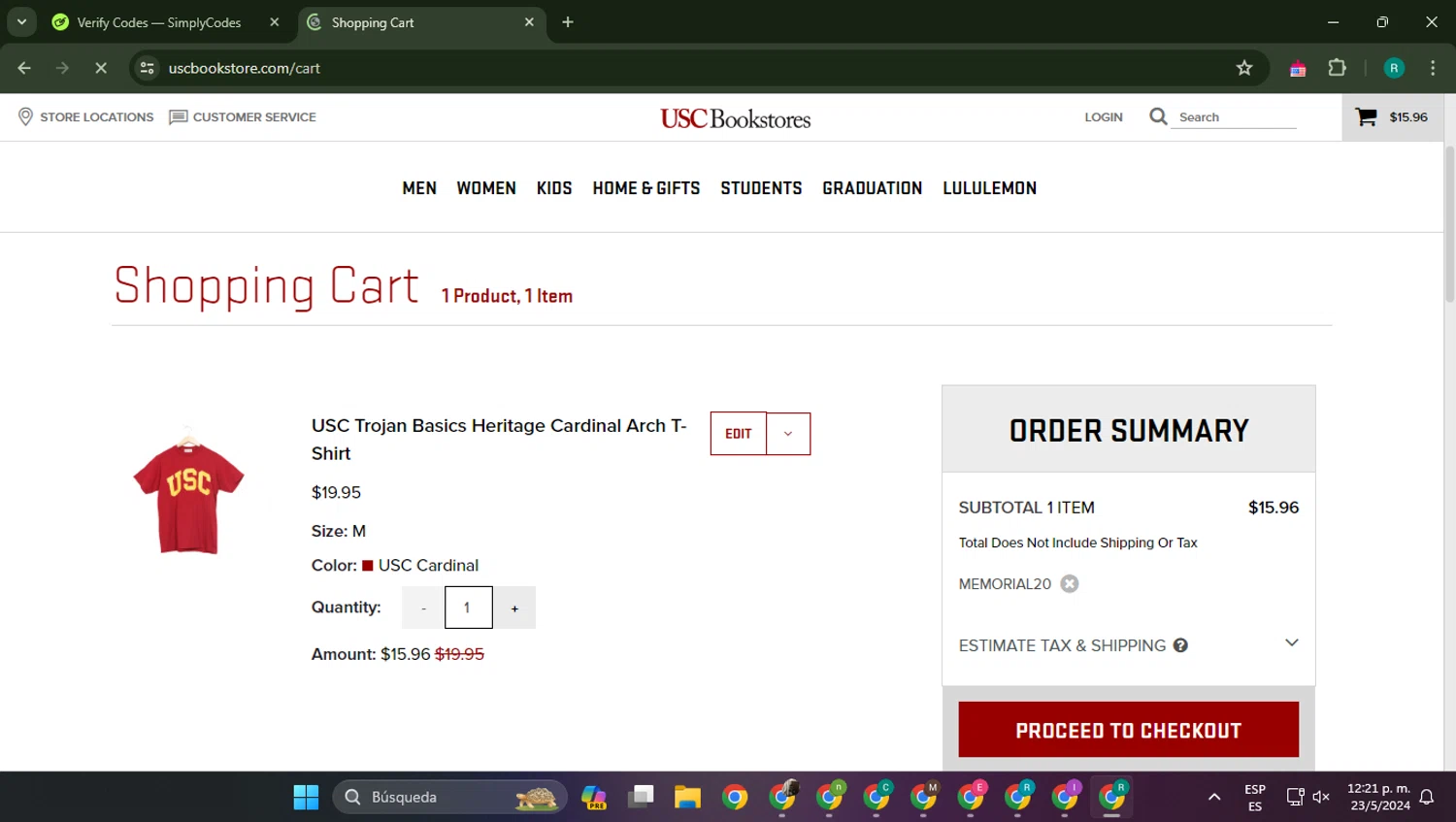
Task: Open the Chrome three-dot menu
Action: [x=1433, y=68]
